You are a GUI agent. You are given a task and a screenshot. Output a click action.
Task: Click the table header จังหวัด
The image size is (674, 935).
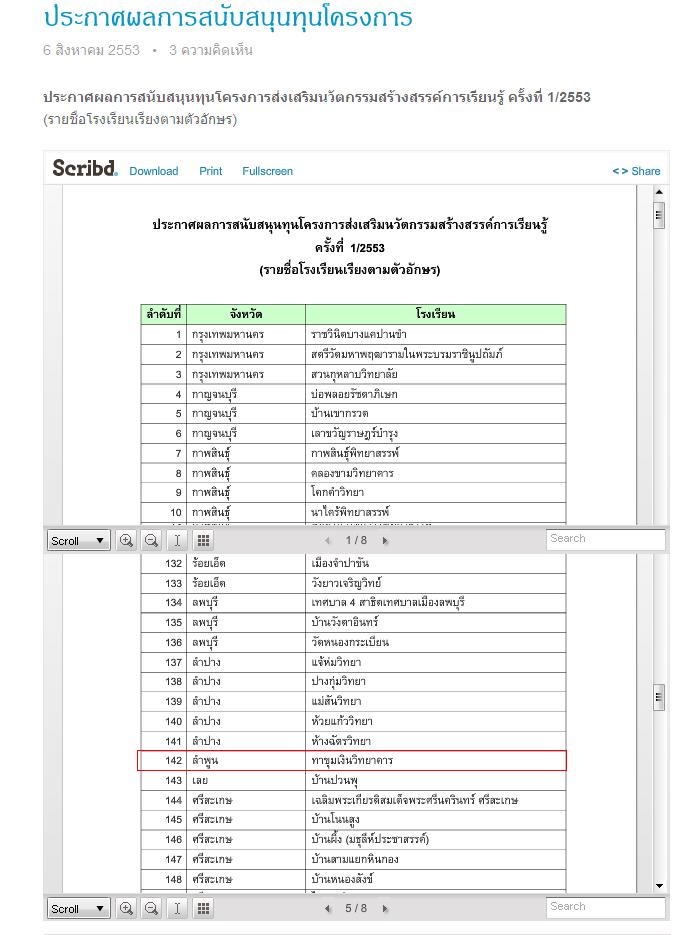coord(246,314)
